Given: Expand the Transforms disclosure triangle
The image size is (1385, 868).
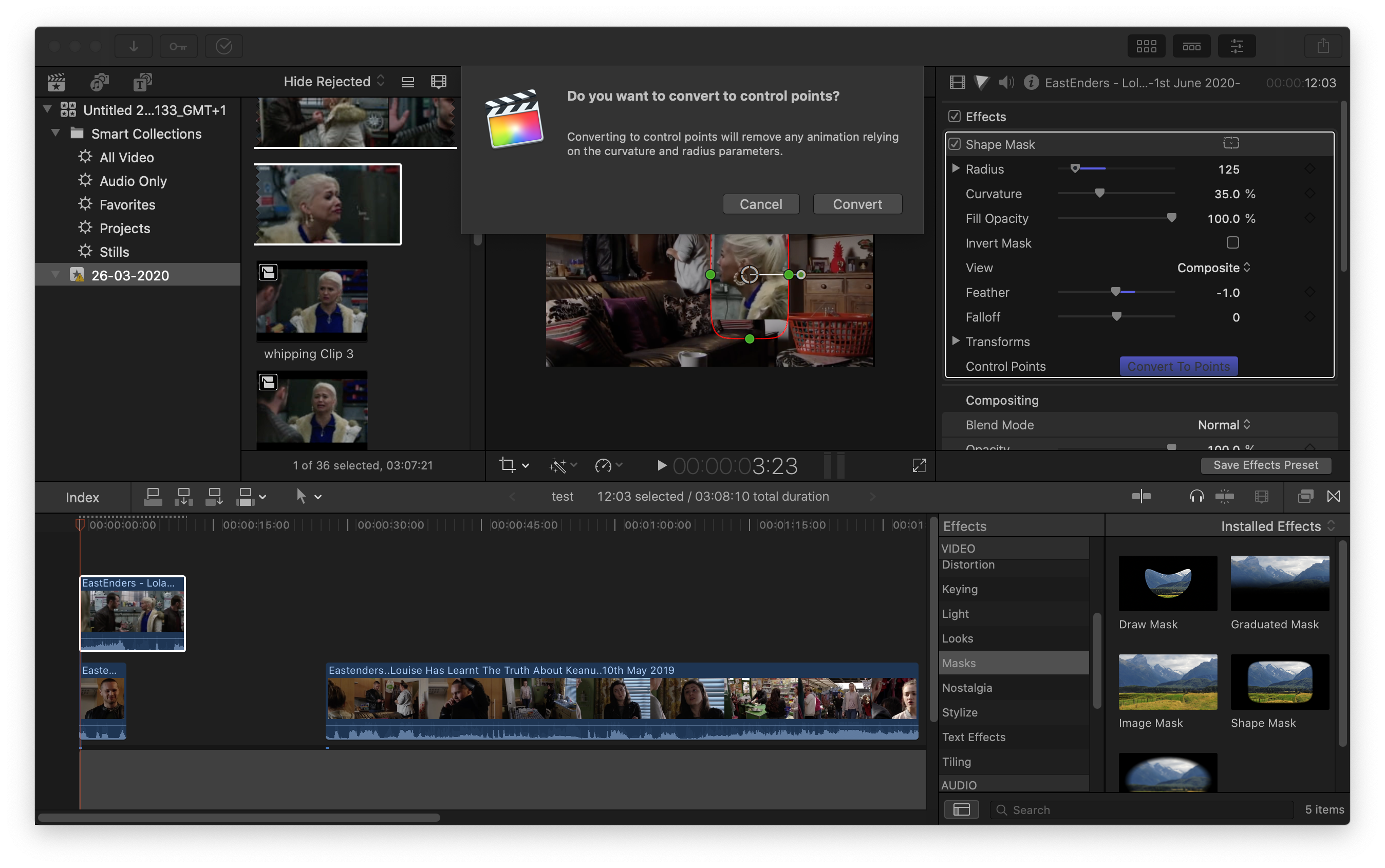Looking at the screenshot, I should click(x=956, y=341).
